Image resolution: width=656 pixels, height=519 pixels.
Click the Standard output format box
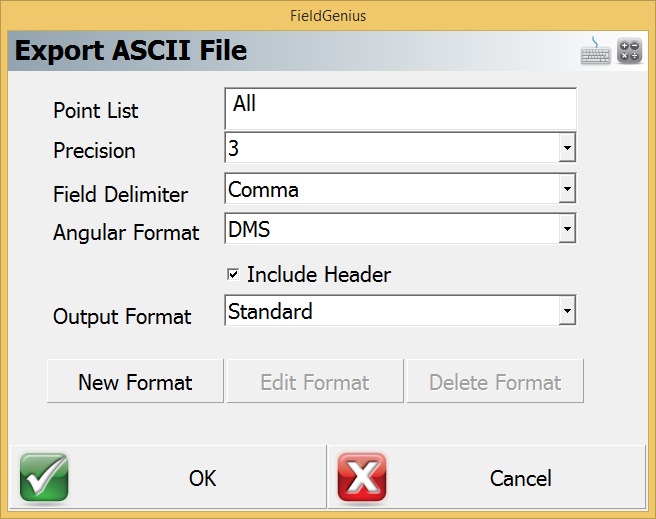click(x=390, y=312)
